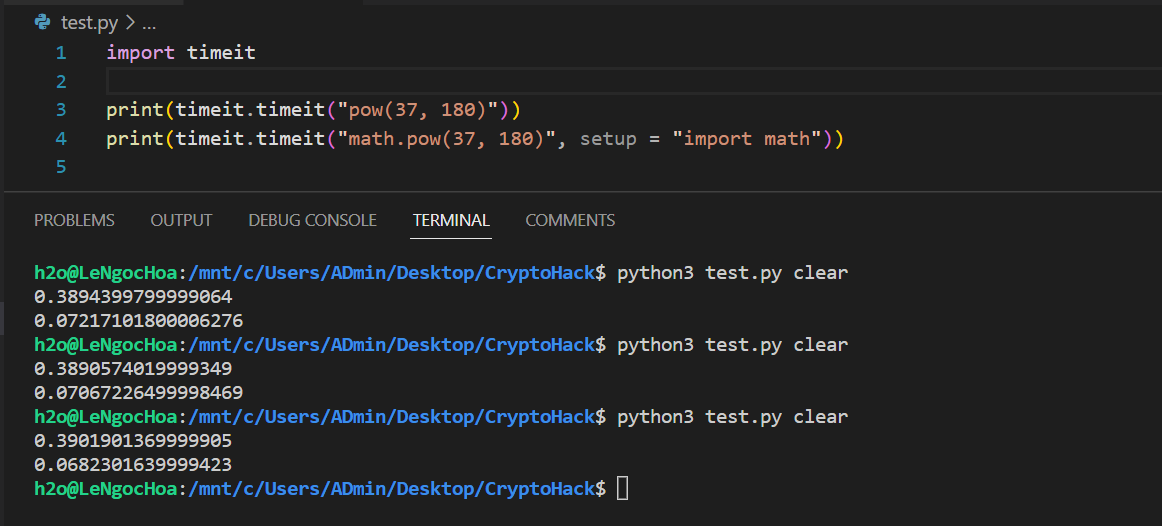Click line number 4 in the gutter
This screenshot has height=526, width=1162.
coord(61,139)
